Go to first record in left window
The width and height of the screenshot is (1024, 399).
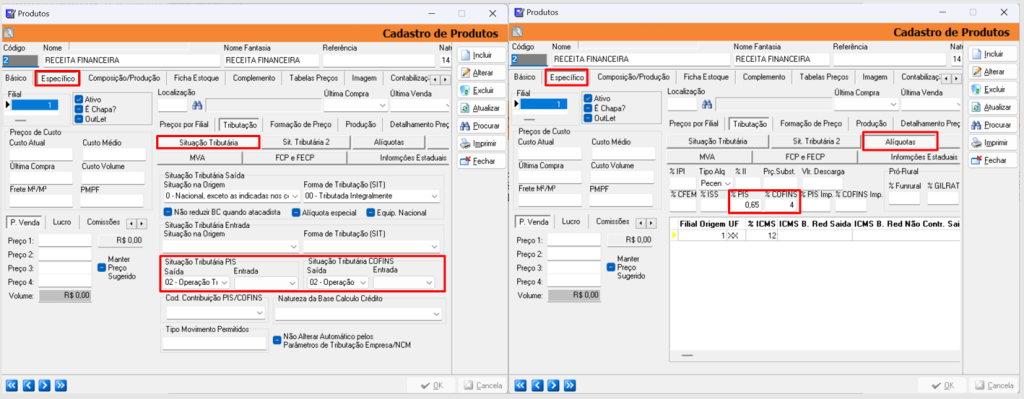click(x=11, y=385)
